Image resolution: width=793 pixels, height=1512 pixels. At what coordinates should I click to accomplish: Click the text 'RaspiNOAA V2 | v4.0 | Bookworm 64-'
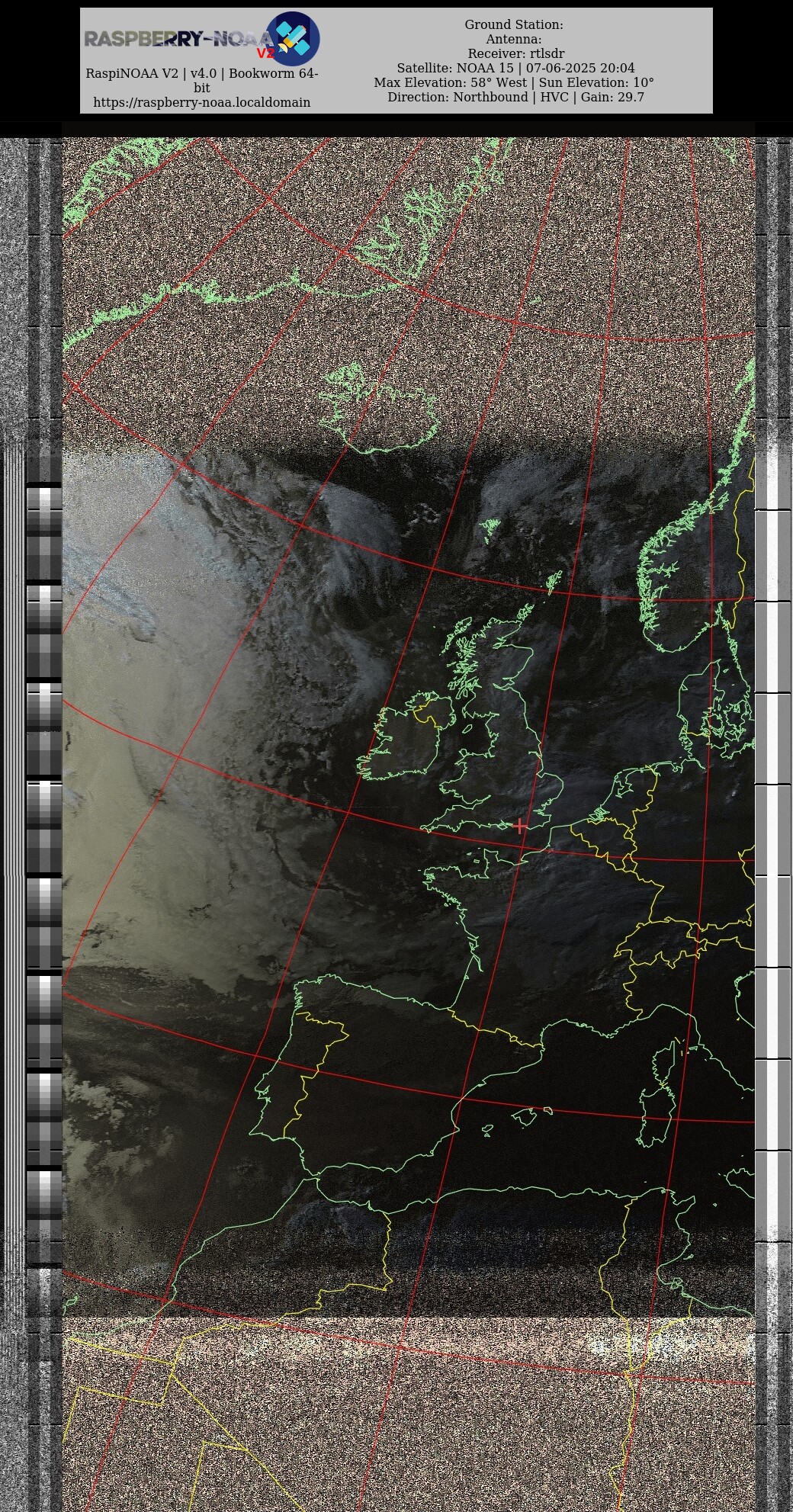coord(202,74)
